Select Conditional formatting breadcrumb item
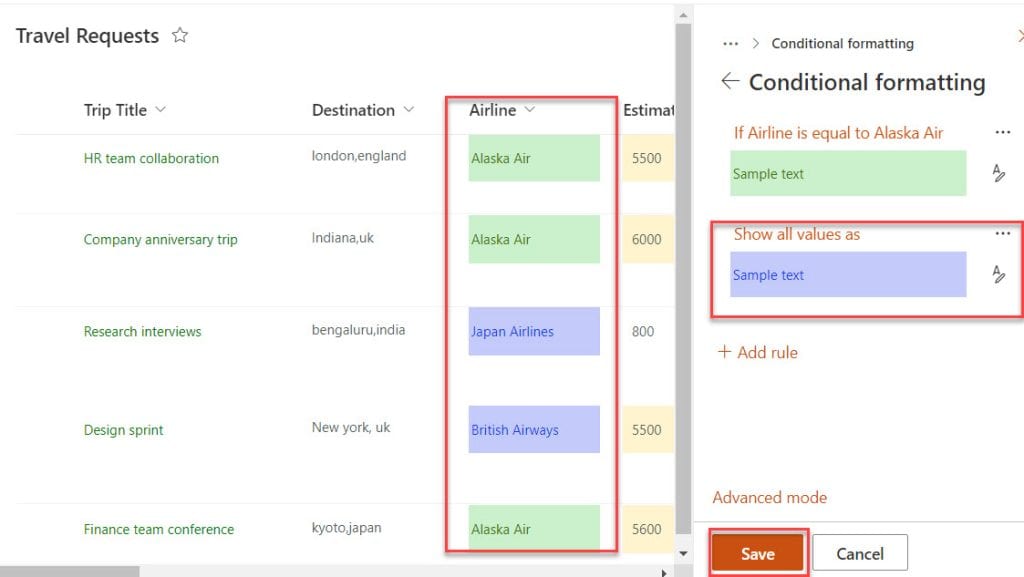This screenshot has height=577, width=1024. [842, 44]
